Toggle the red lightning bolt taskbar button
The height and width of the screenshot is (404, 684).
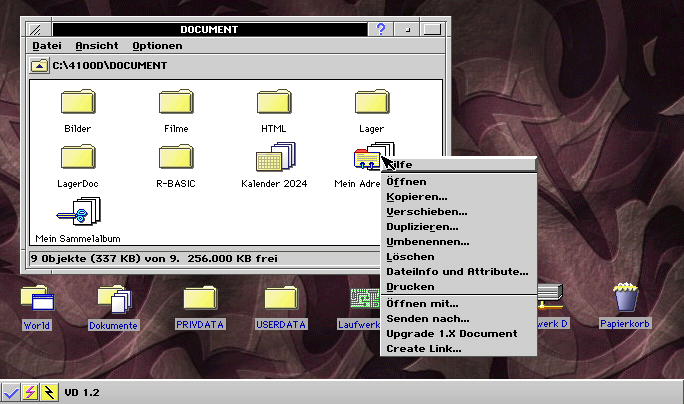[x=29, y=392]
